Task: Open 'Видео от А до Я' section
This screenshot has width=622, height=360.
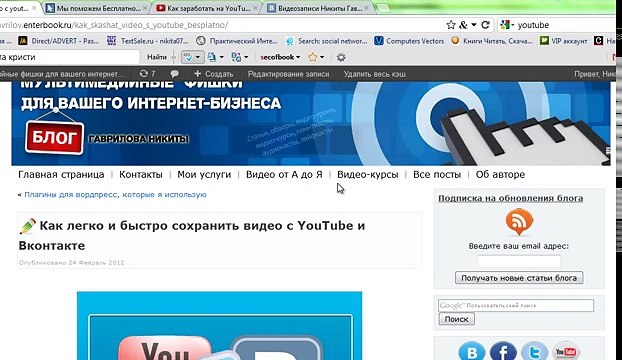Action: click(x=284, y=174)
